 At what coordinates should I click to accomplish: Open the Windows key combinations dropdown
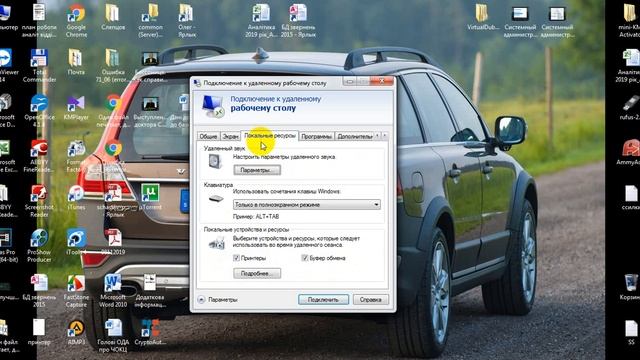coord(307,204)
